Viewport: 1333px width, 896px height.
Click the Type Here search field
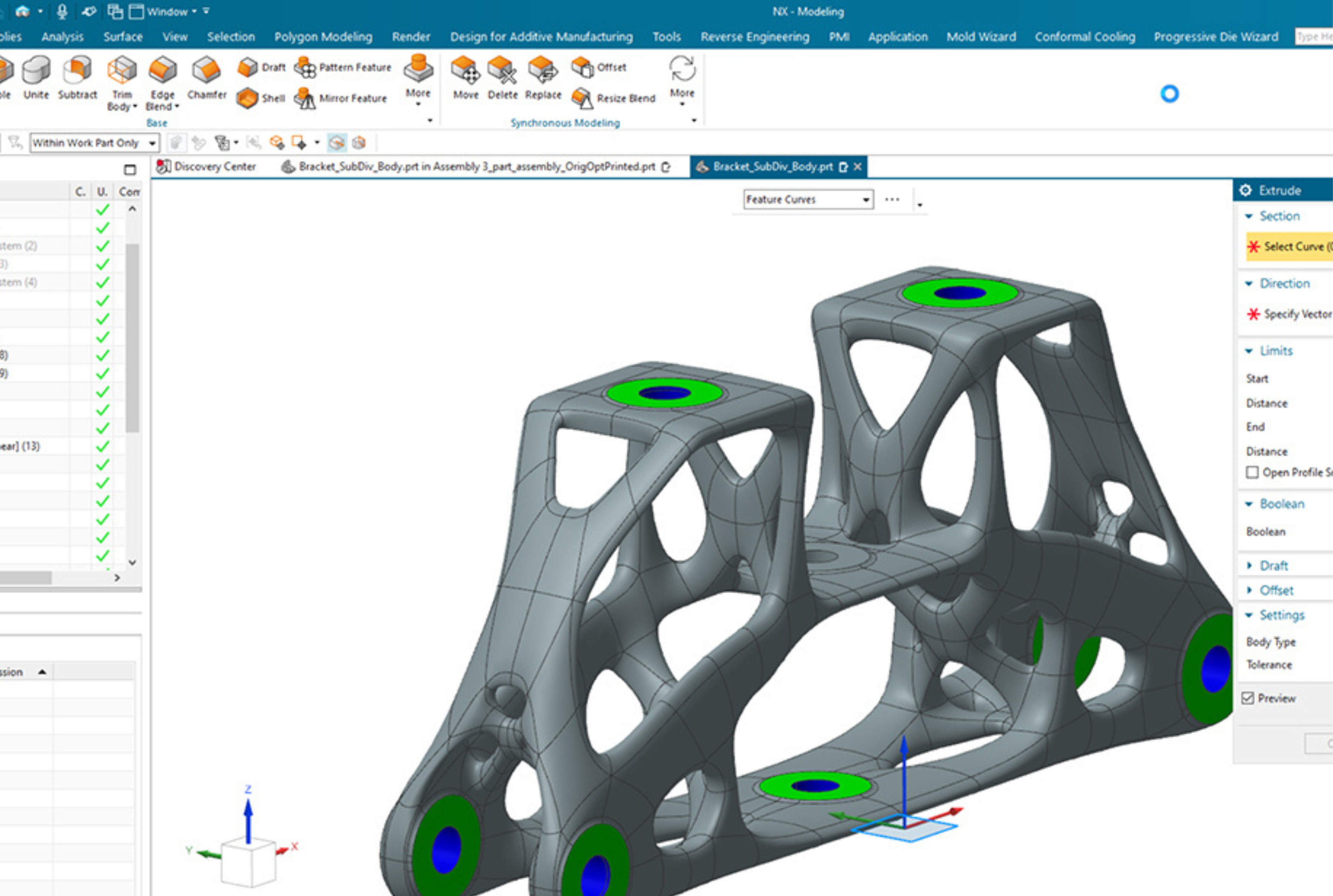point(1313,37)
